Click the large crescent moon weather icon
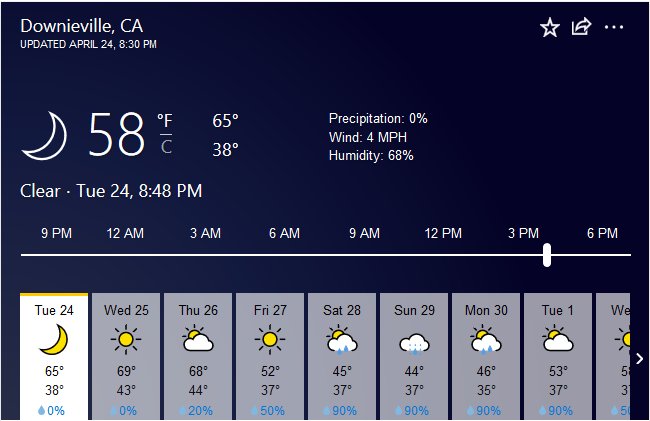 [45, 135]
